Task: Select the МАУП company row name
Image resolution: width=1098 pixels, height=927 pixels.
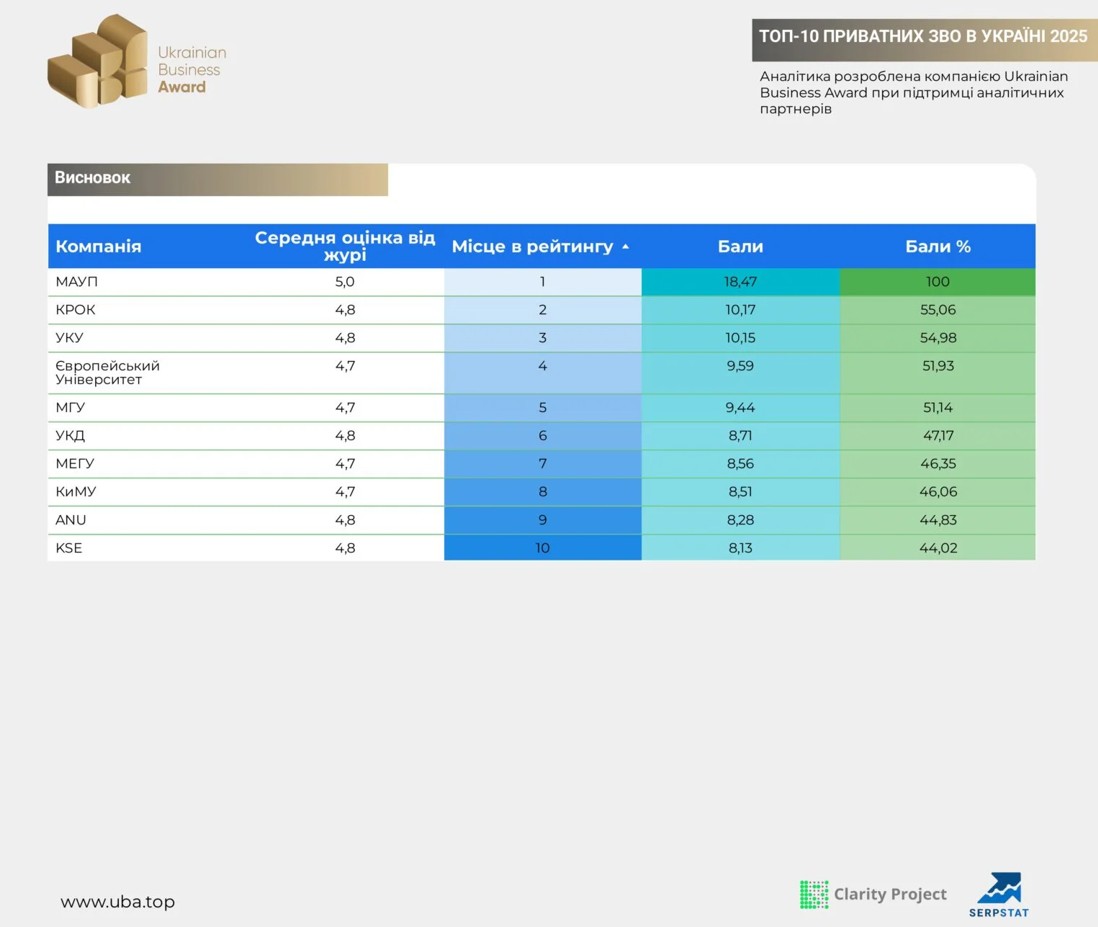Action: point(77,282)
